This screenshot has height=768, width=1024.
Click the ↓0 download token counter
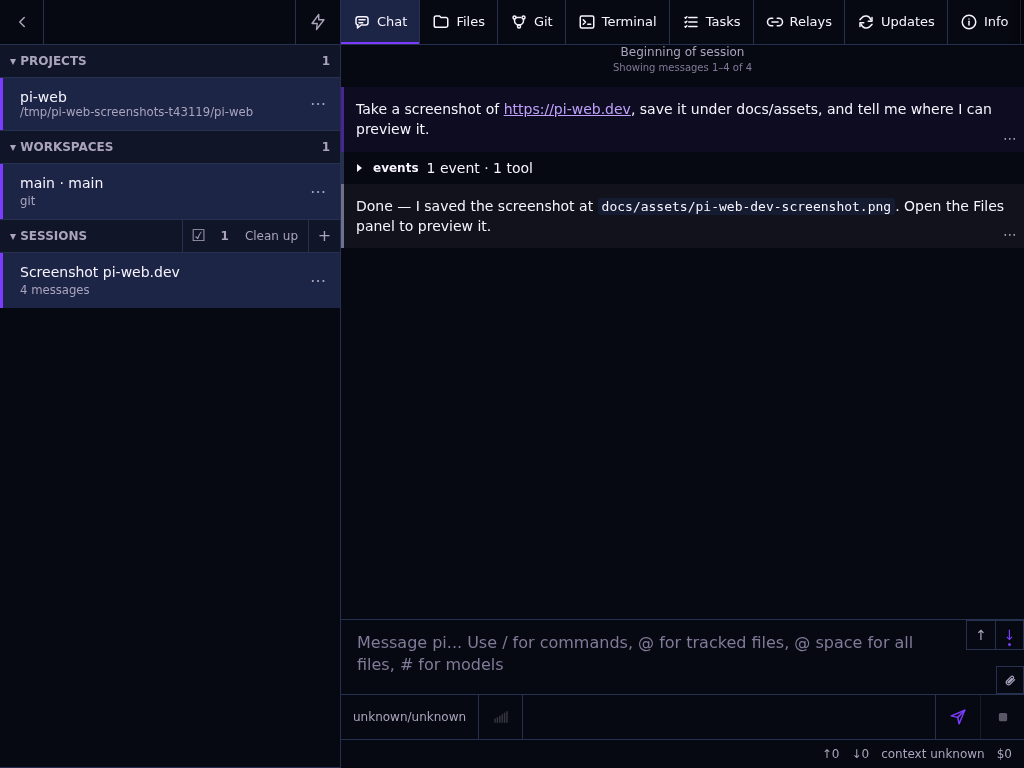pyautogui.click(x=861, y=754)
